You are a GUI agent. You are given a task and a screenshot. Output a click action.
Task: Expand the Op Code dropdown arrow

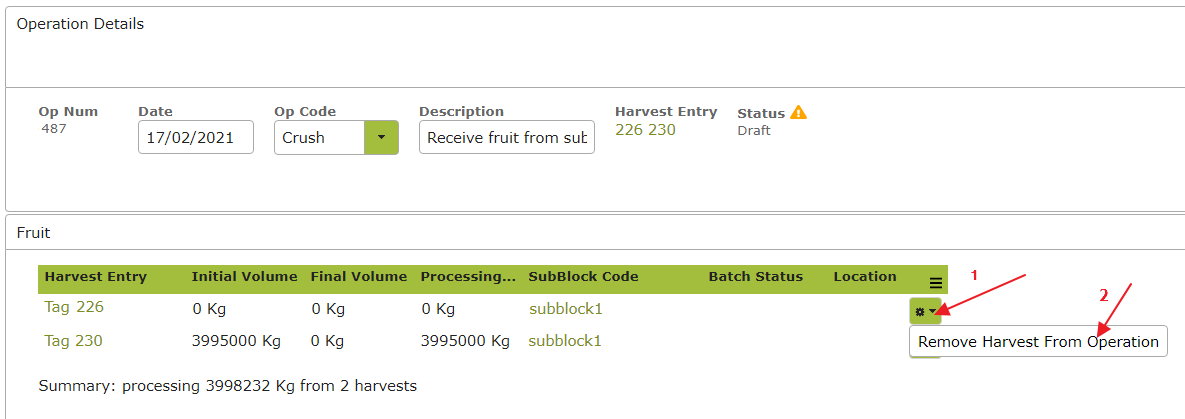(382, 138)
